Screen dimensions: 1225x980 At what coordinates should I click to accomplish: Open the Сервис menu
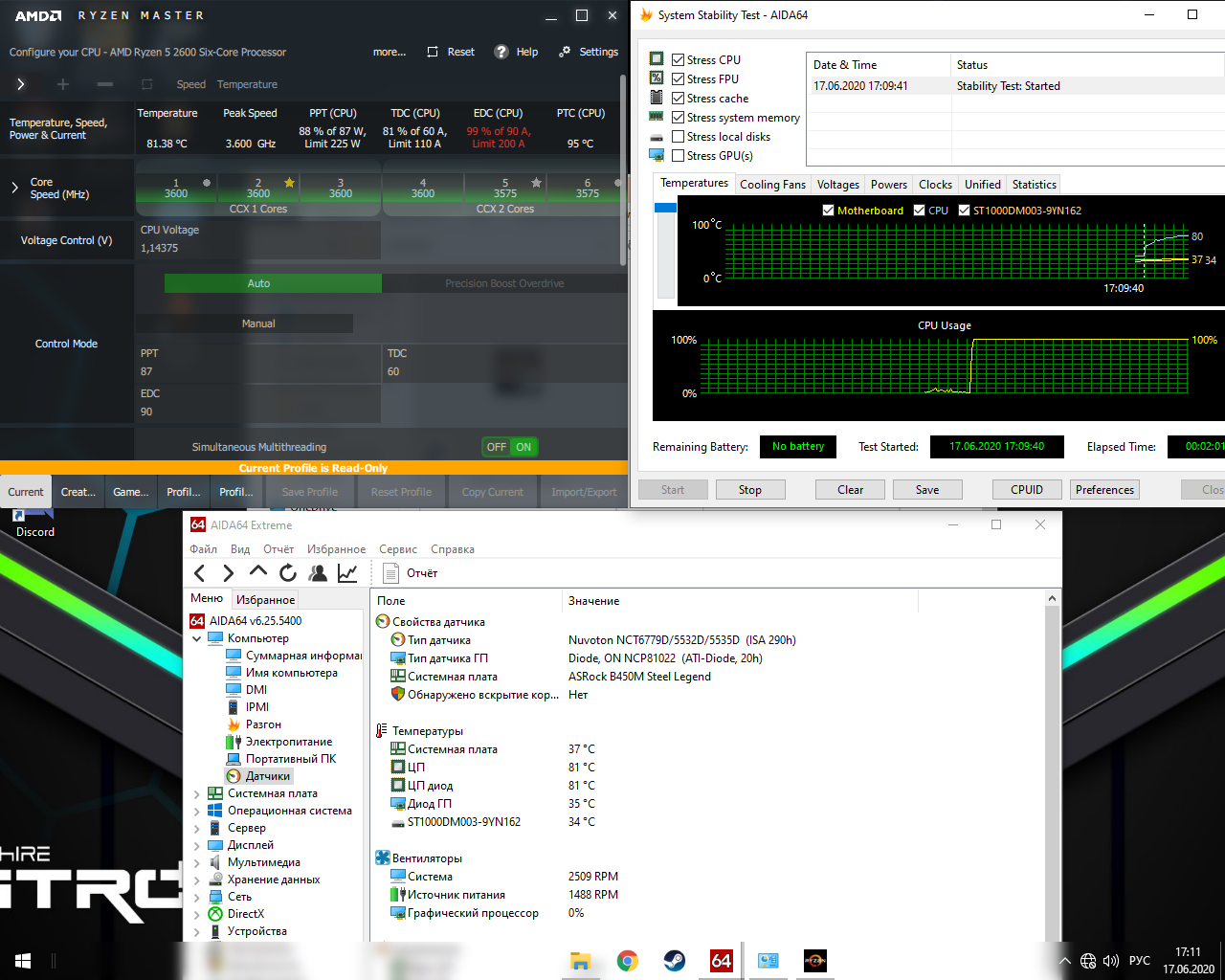pos(398,549)
